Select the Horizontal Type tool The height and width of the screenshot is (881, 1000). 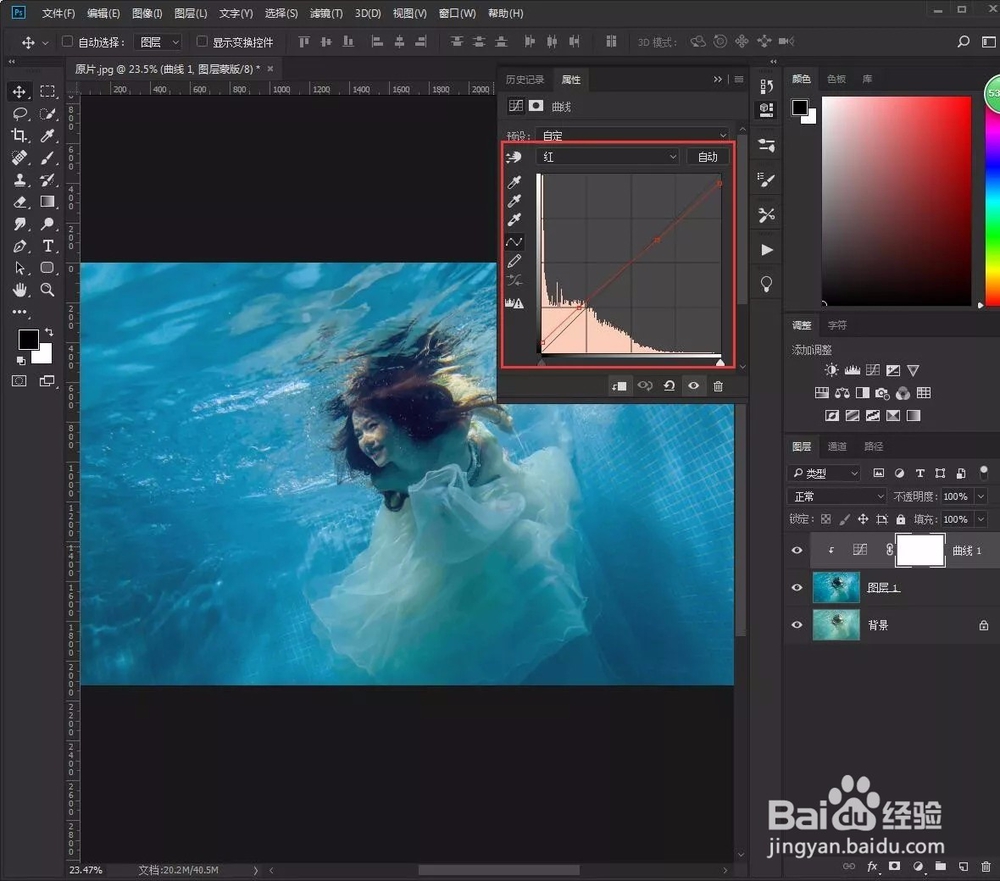pos(47,246)
